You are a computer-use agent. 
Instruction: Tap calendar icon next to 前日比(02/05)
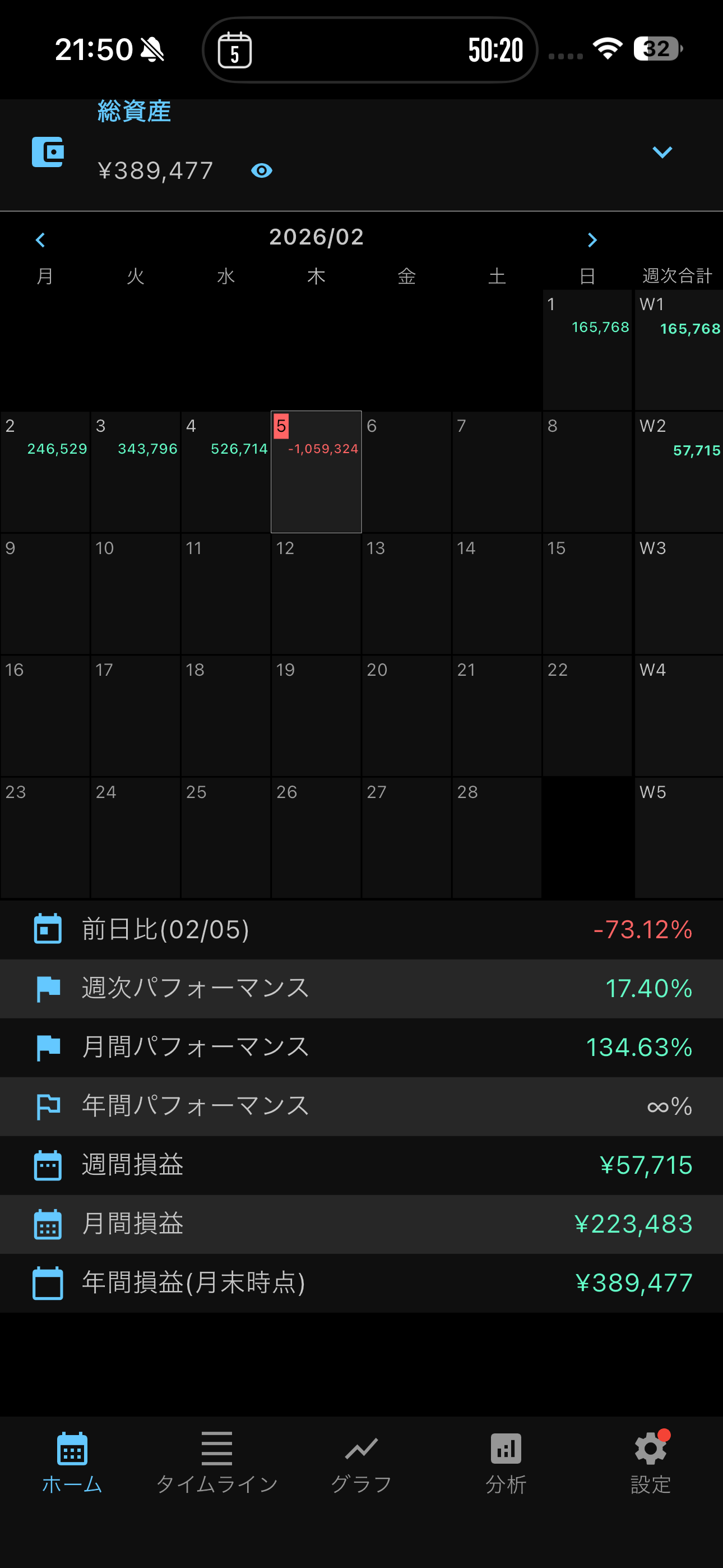click(48, 929)
